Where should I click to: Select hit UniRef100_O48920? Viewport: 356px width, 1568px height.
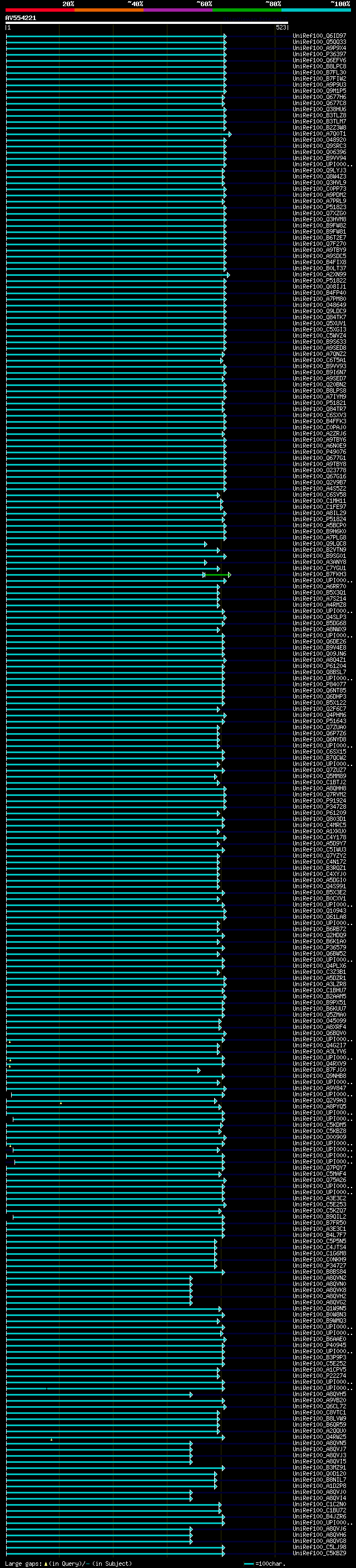coord(319,140)
